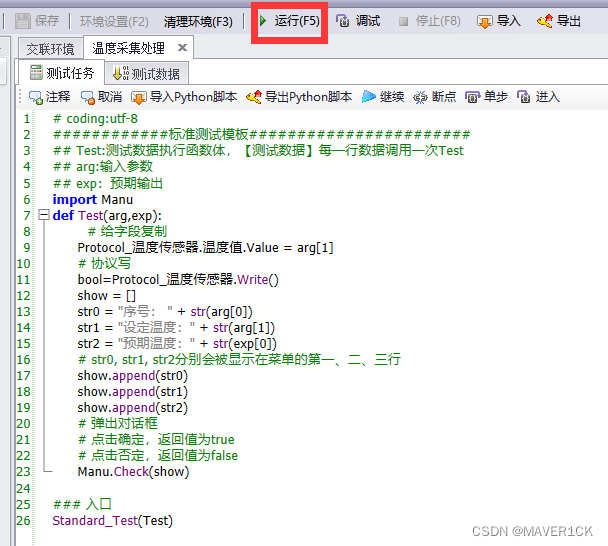Click 'show.append(str2)' line
Image resolution: width=608 pixels, height=546 pixels.
[x=133, y=408]
